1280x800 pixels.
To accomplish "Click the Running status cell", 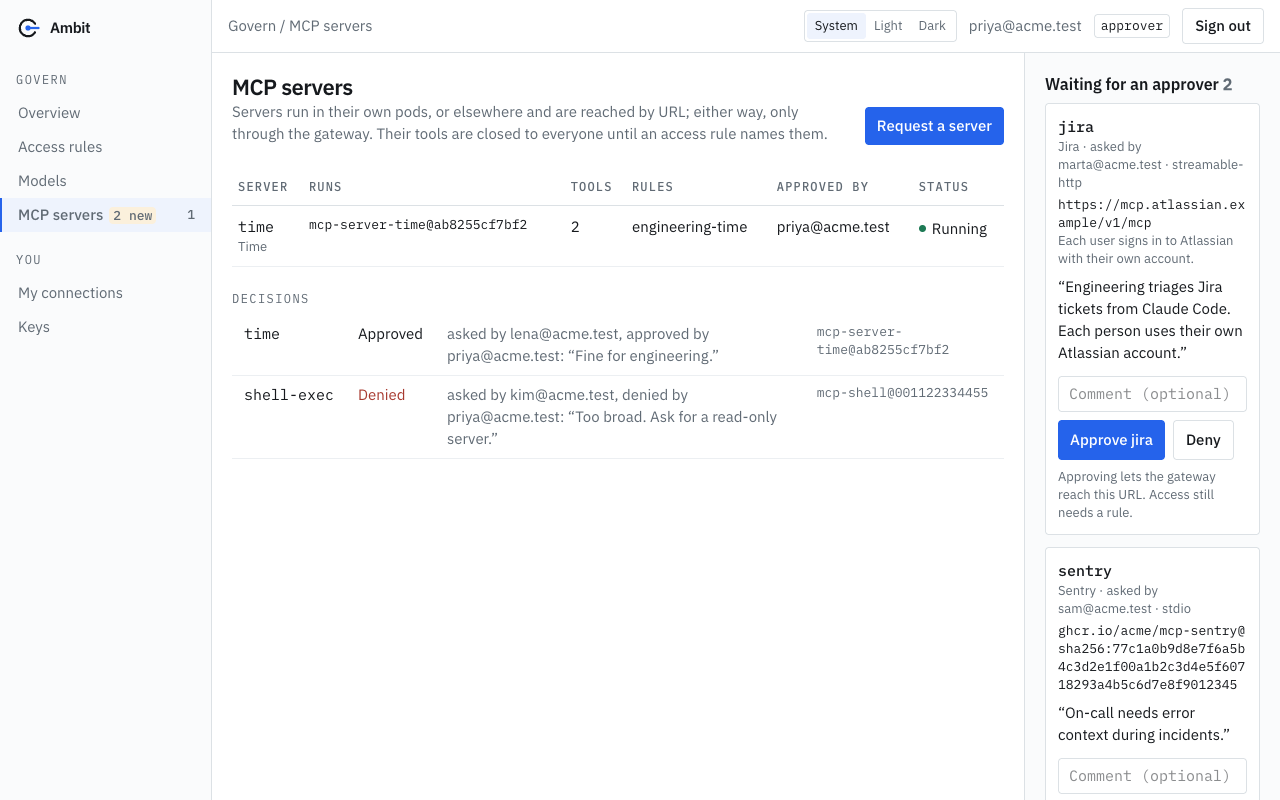I will tap(953, 229).
